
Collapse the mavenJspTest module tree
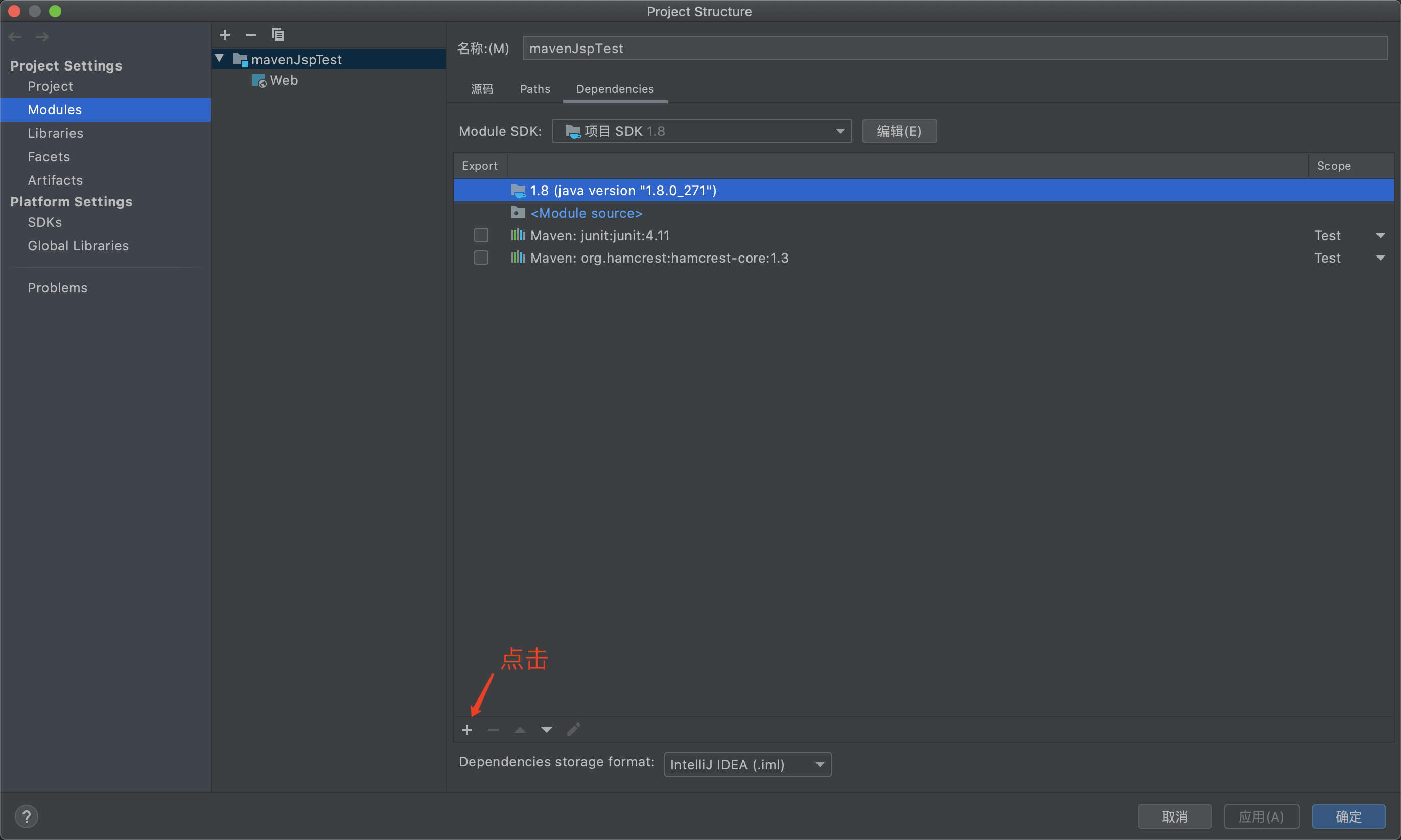[220, 59]
